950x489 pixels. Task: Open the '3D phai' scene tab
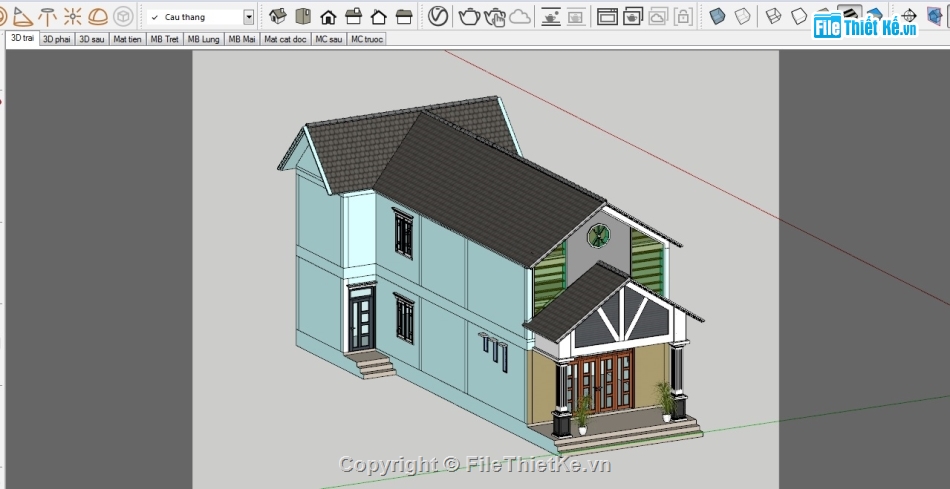(x=56, y=39)
